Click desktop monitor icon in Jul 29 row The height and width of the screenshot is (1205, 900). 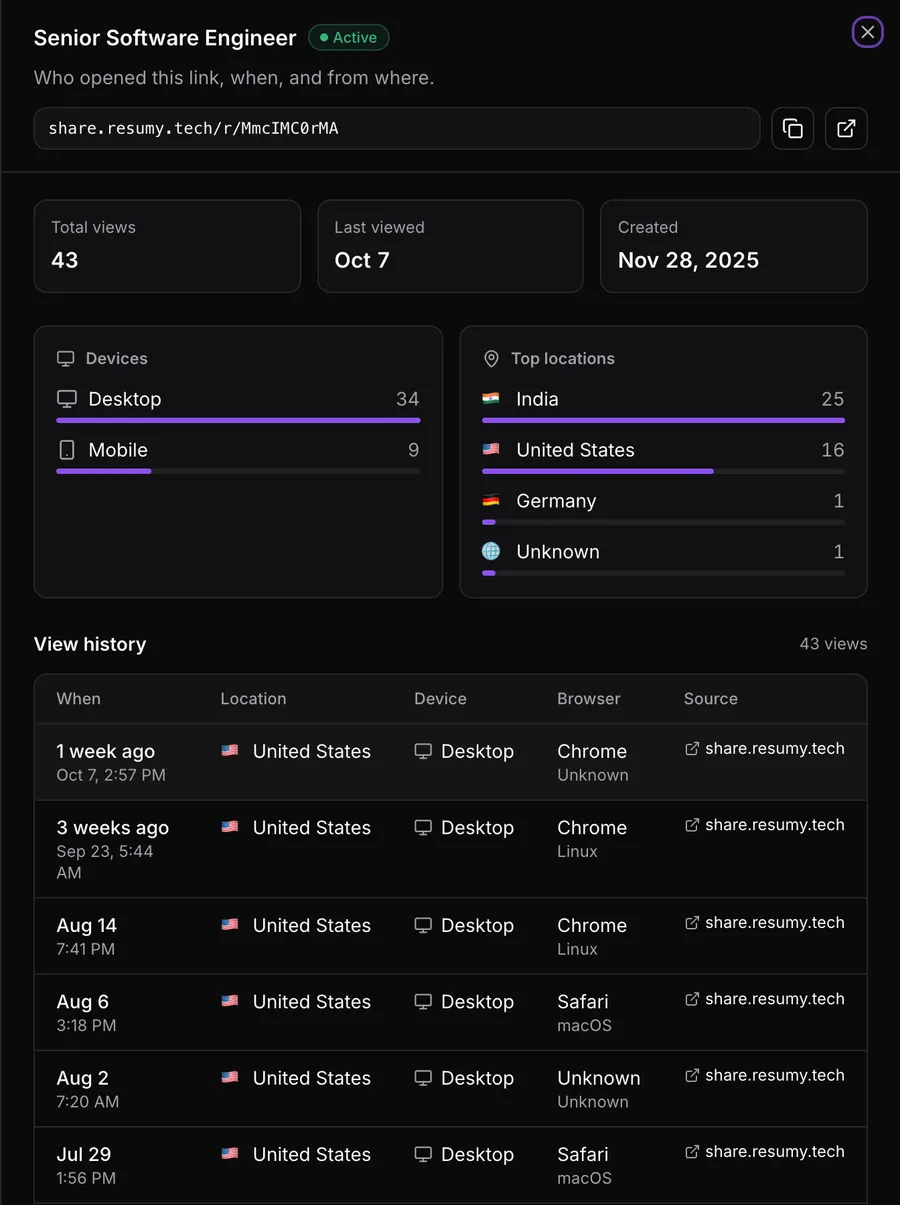click(423, 1154)
